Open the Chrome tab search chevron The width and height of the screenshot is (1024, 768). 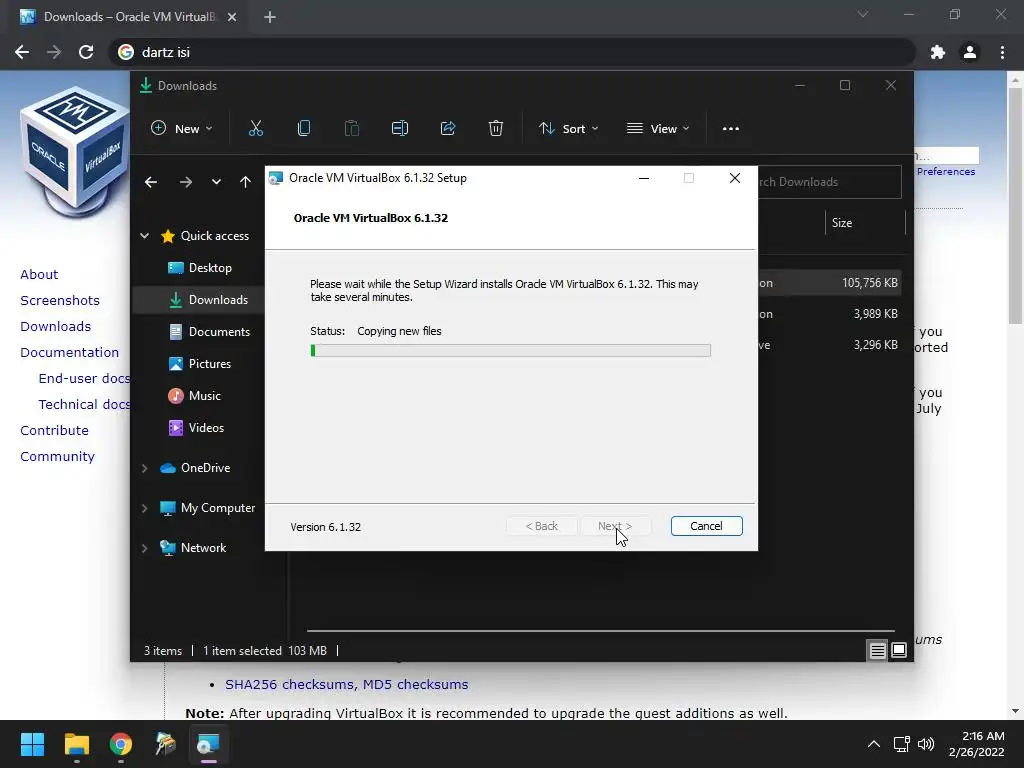point(863,14)
